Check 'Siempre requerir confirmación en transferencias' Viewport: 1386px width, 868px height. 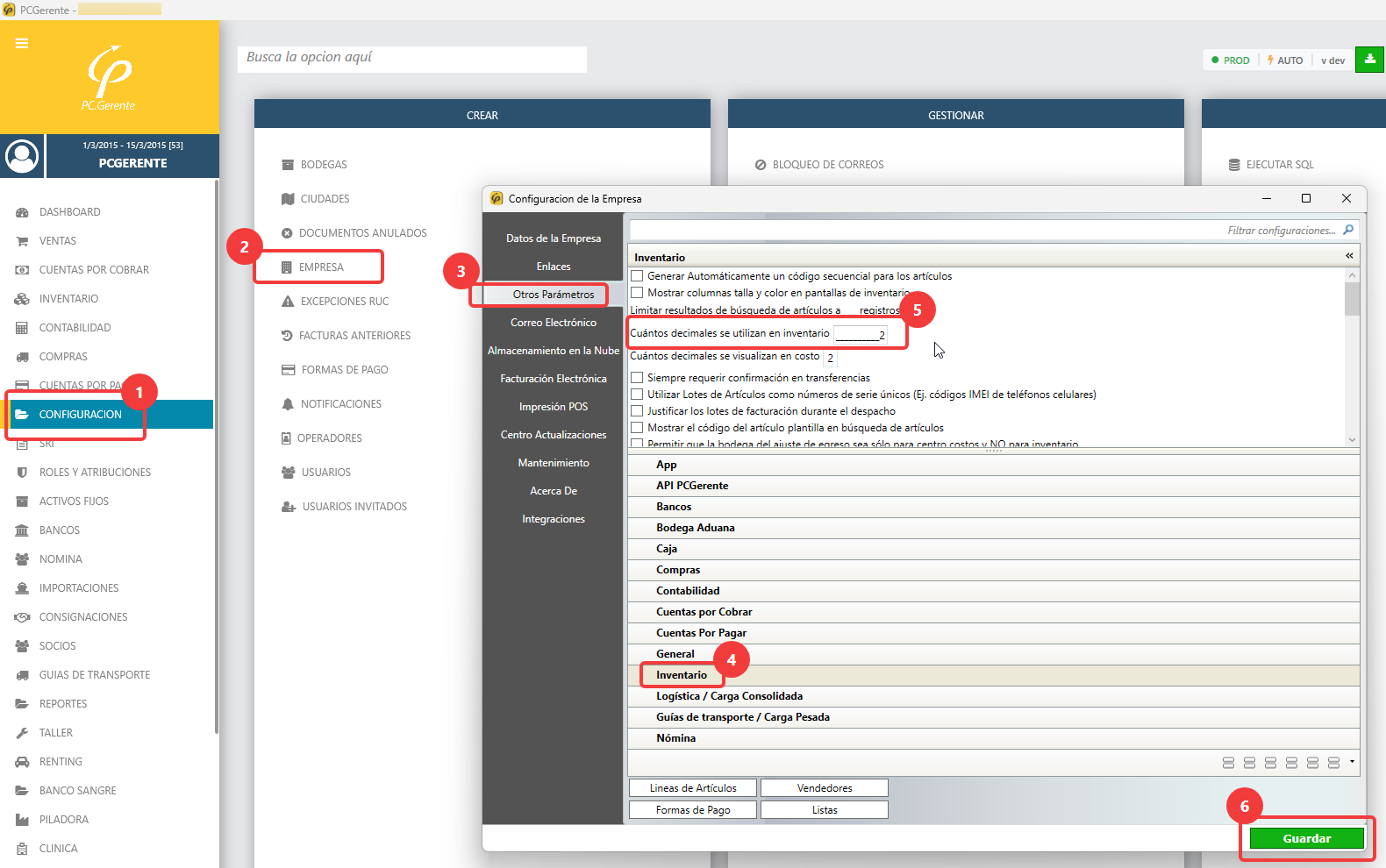click(637, 378)
